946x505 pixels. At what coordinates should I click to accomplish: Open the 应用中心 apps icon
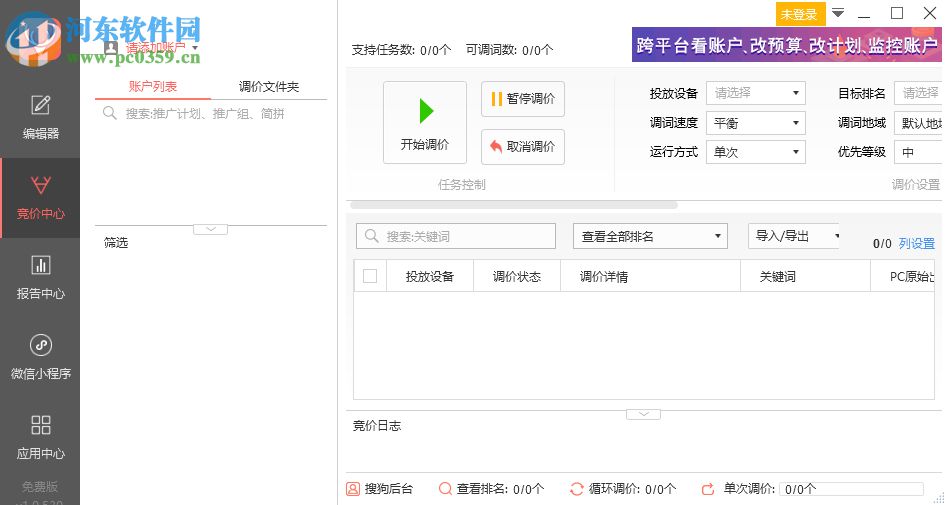point(40,425)
